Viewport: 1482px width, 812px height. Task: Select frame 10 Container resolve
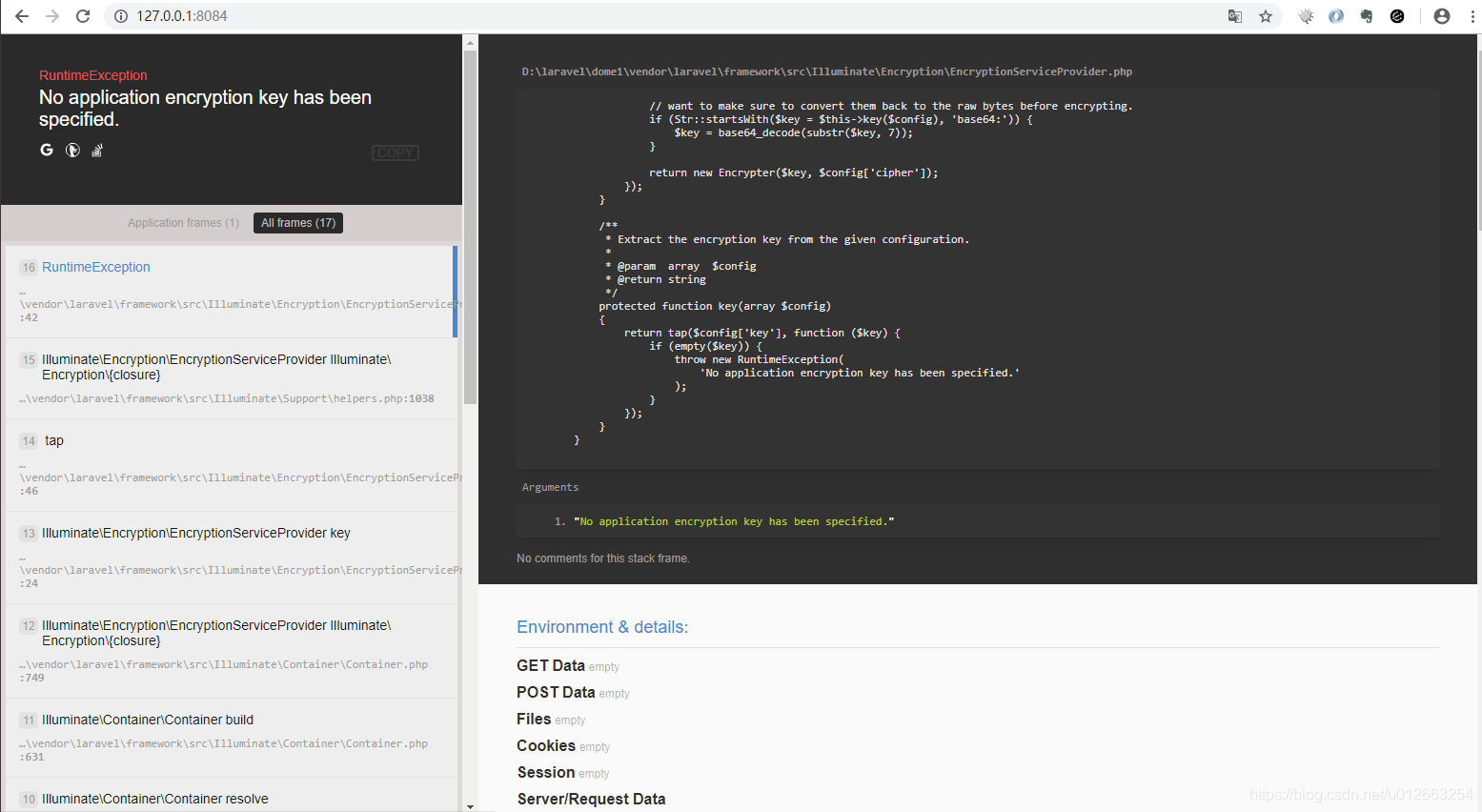[x=232, y=797]
